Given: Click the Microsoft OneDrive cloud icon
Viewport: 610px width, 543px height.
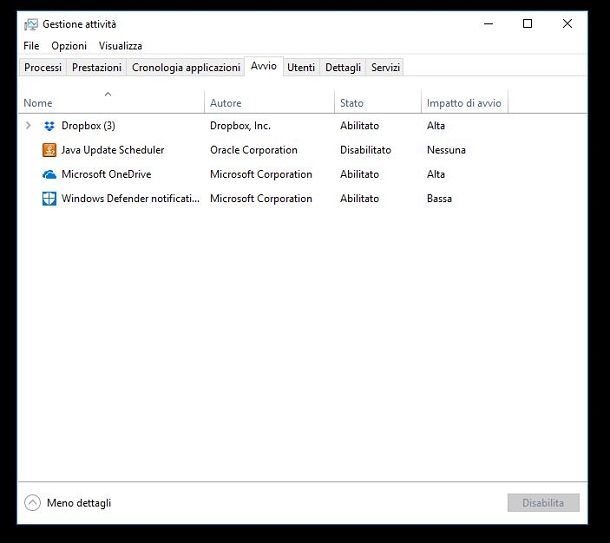Looking at the screenshot, I should (x=49, y=175).
